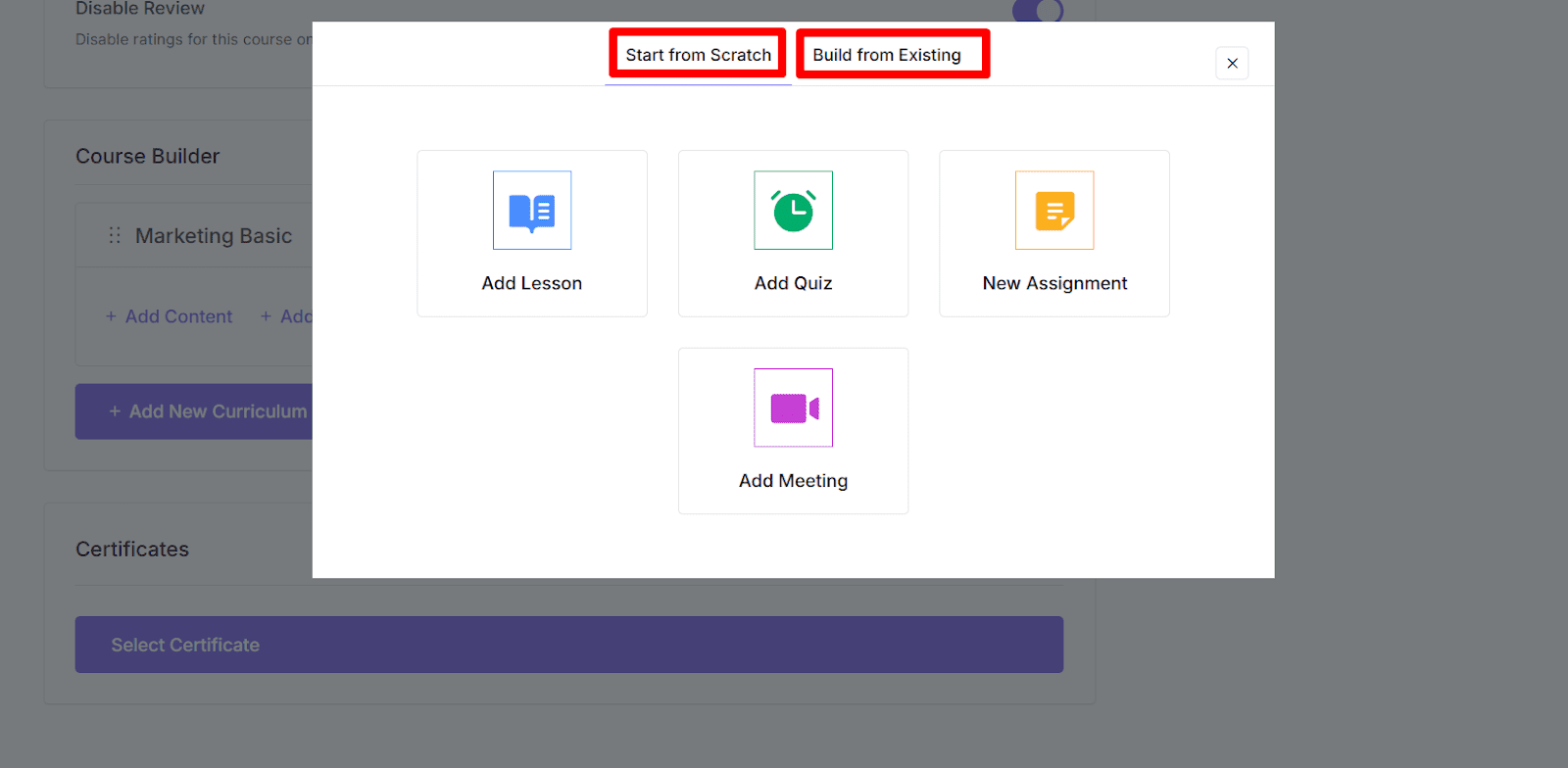
Task: Click the blue book Add Lesson icon
Action: pyautogui.click(x=532, y=211)
